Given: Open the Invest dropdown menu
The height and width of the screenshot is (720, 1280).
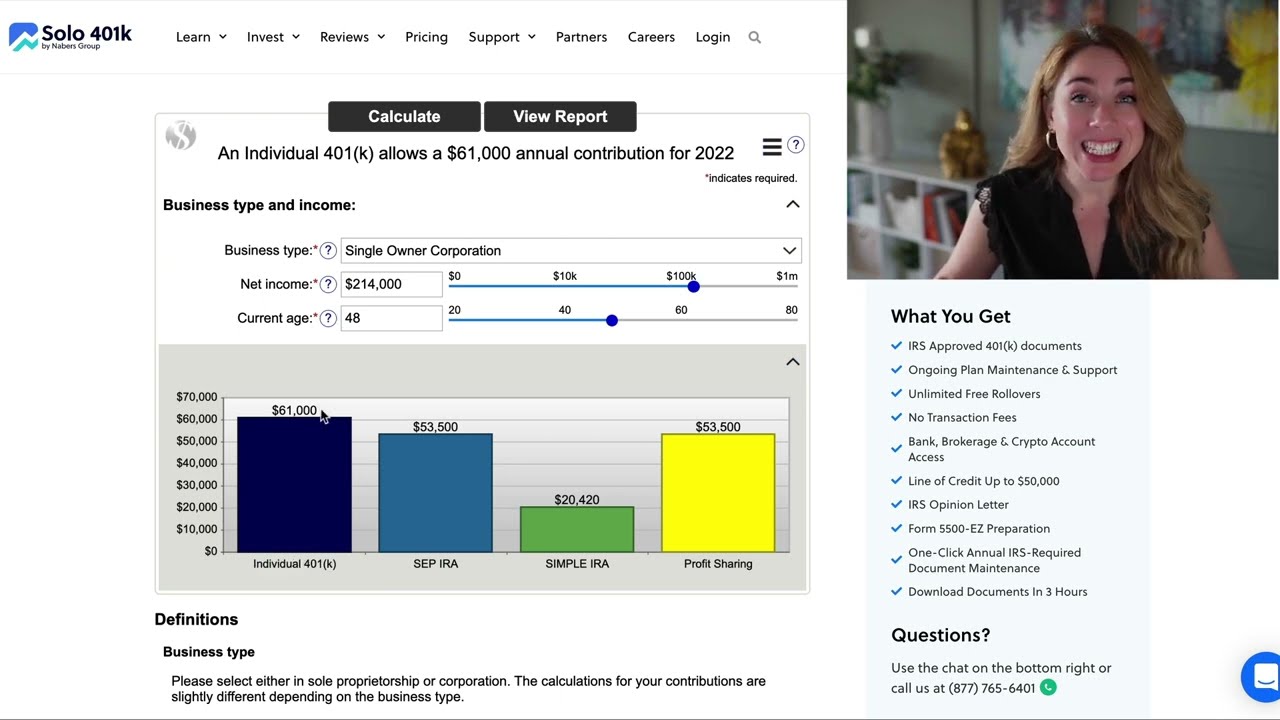Looking at the screenshot, I should (x=273, y=37).
